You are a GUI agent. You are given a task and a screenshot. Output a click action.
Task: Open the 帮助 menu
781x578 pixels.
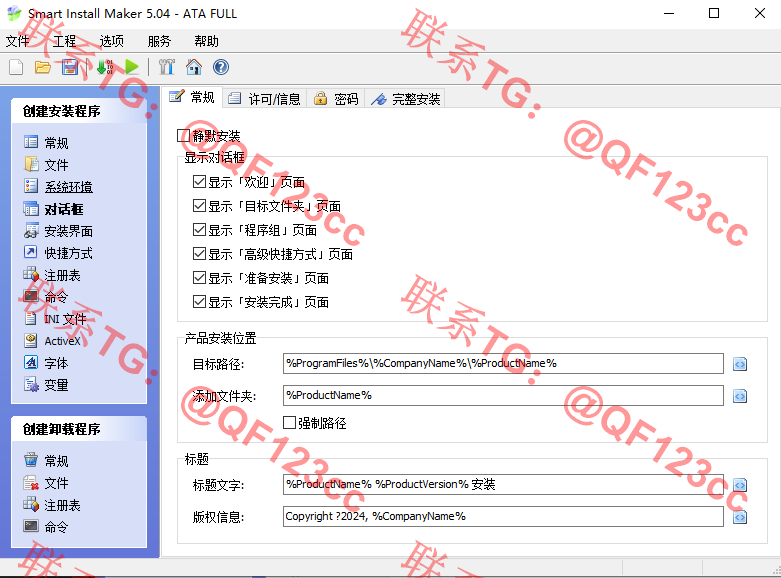(x=207, y=41)
